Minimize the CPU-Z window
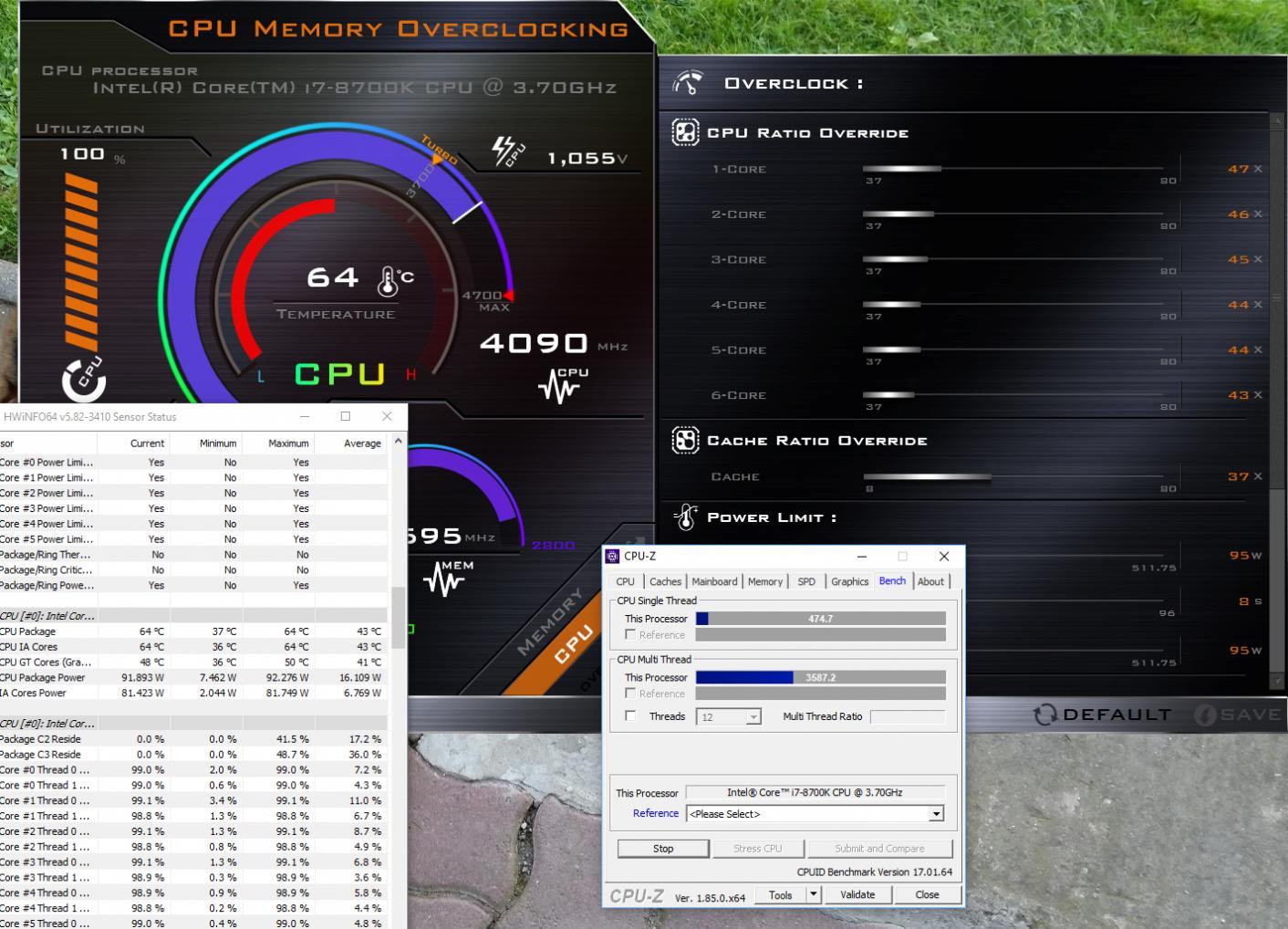The width and height of the screenshot is (1288, 929). [862, 557]
